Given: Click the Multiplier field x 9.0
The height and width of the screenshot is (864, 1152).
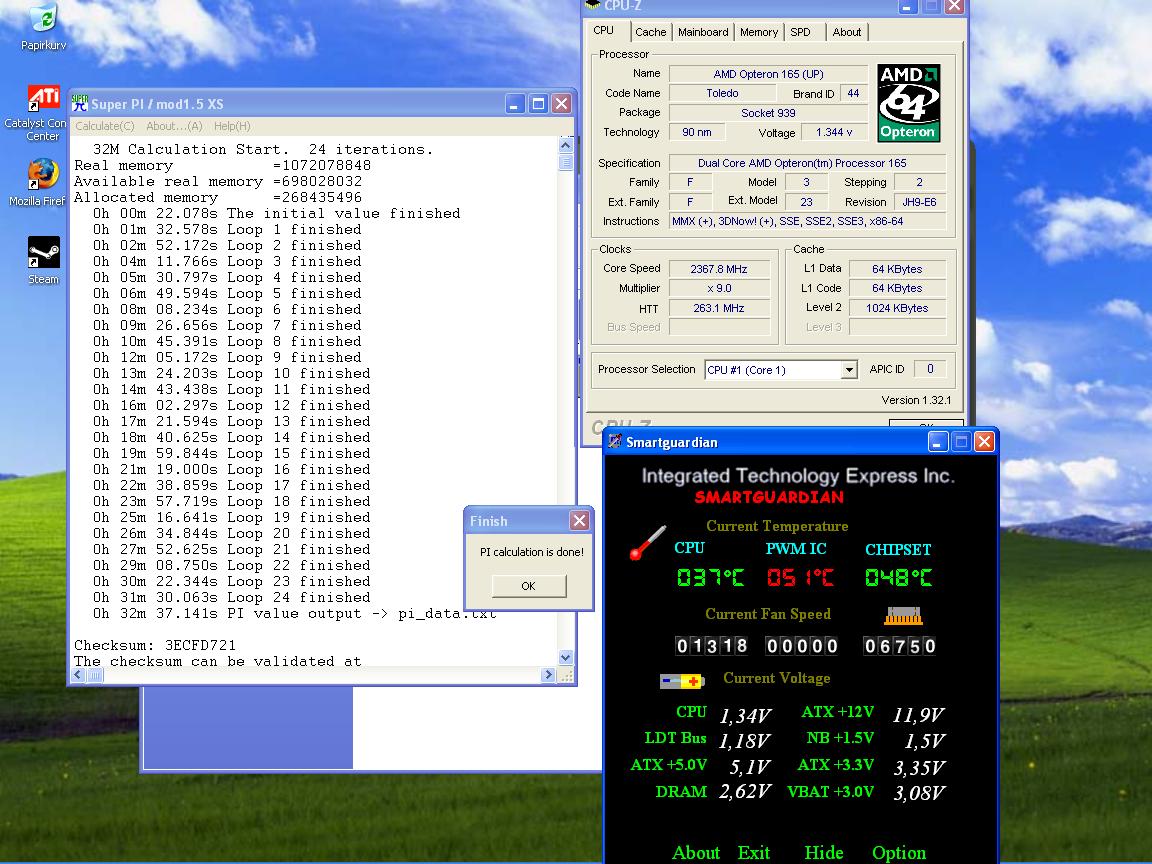Looking at the screenshot, I should tap(719, 288).
